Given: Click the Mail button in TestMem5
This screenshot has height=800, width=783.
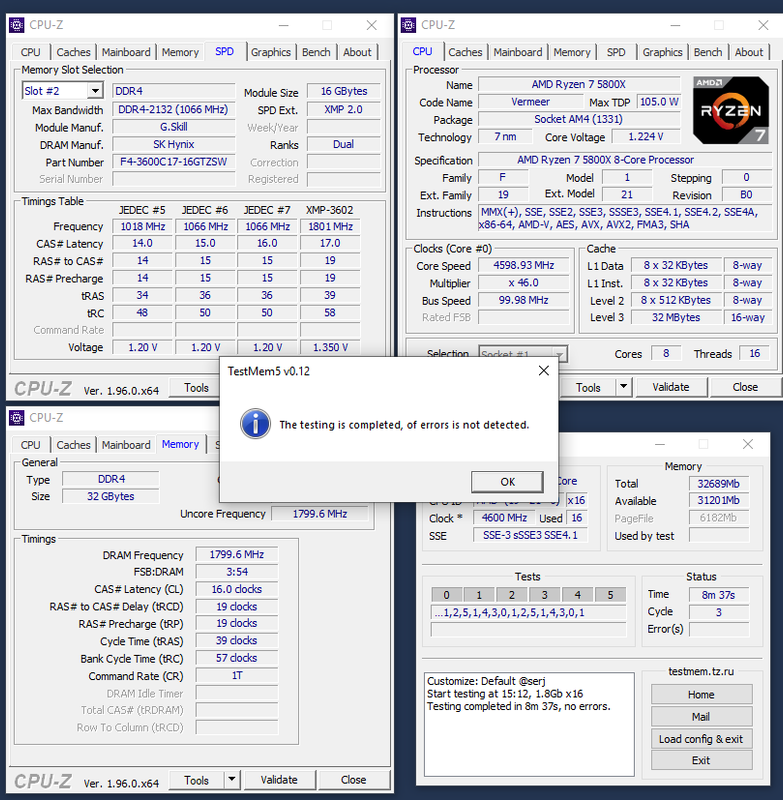Looking at the screenshot, I should click(x=701, y=716).
